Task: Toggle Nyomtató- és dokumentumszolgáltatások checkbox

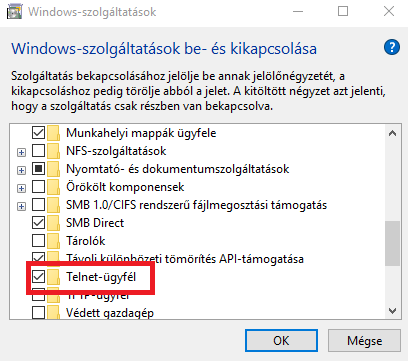Action: pos(38,169)
